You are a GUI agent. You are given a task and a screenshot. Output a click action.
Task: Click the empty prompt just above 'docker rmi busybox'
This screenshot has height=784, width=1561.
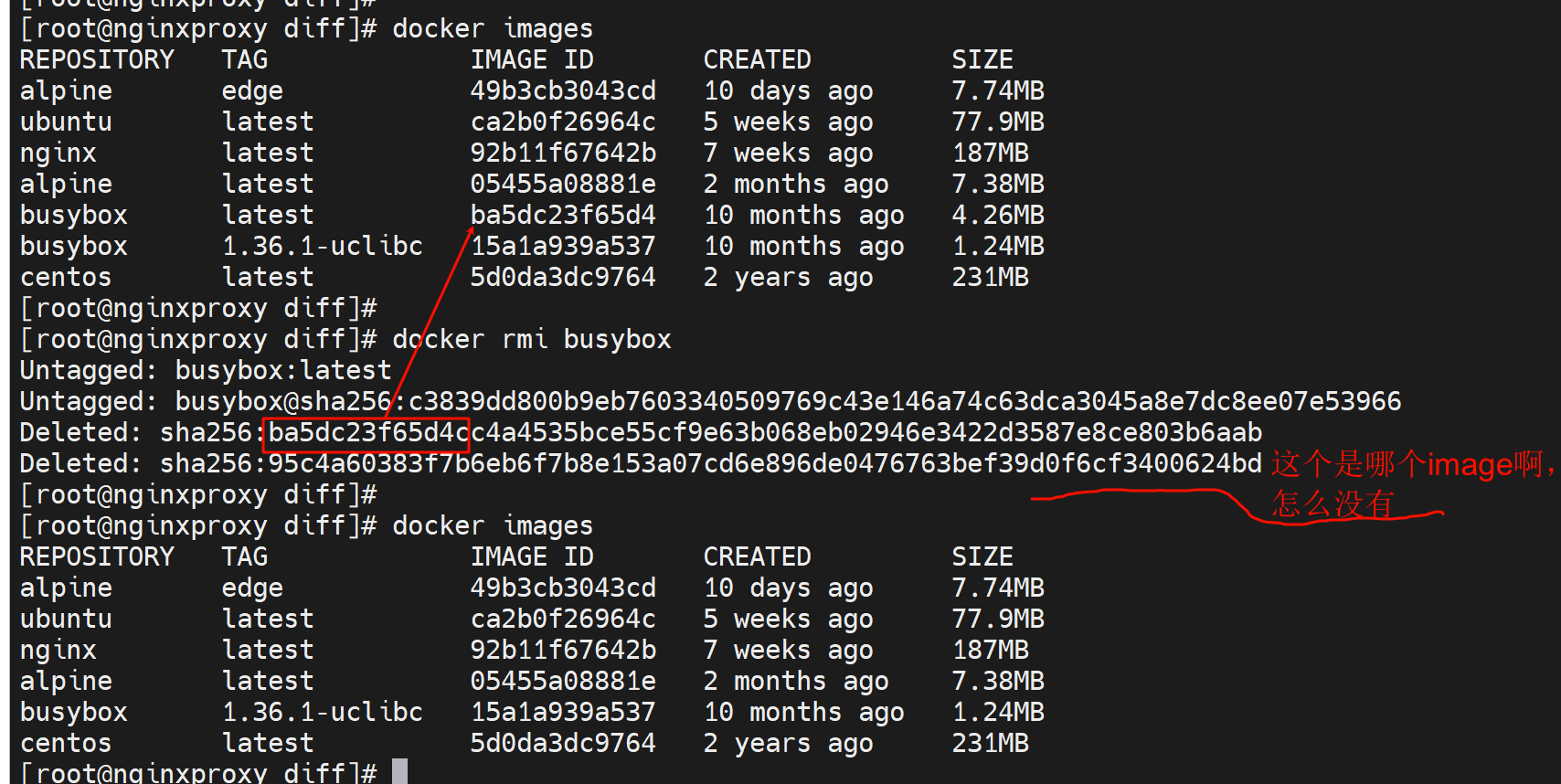tap(198, 309)
